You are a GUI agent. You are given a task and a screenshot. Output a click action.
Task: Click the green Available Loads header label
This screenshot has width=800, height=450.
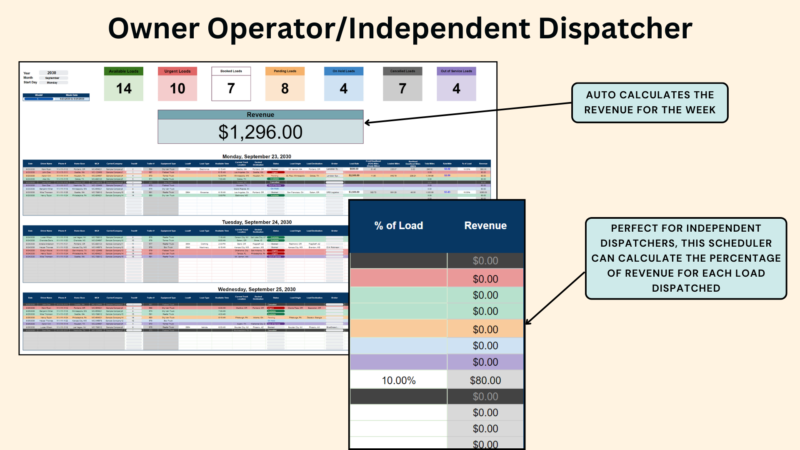click(123, 71)
